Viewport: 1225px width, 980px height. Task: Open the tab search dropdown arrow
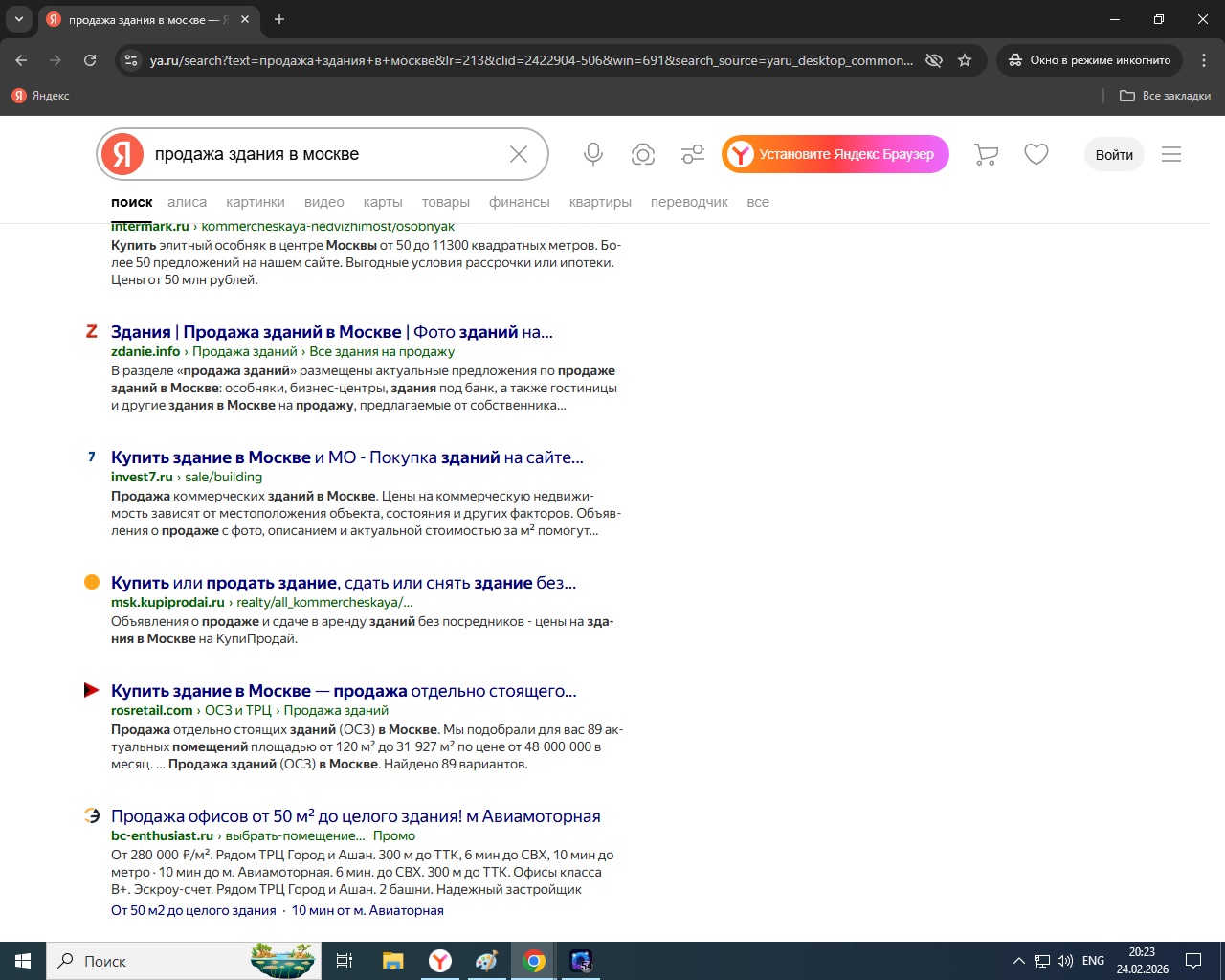click(x=18, y=19)
